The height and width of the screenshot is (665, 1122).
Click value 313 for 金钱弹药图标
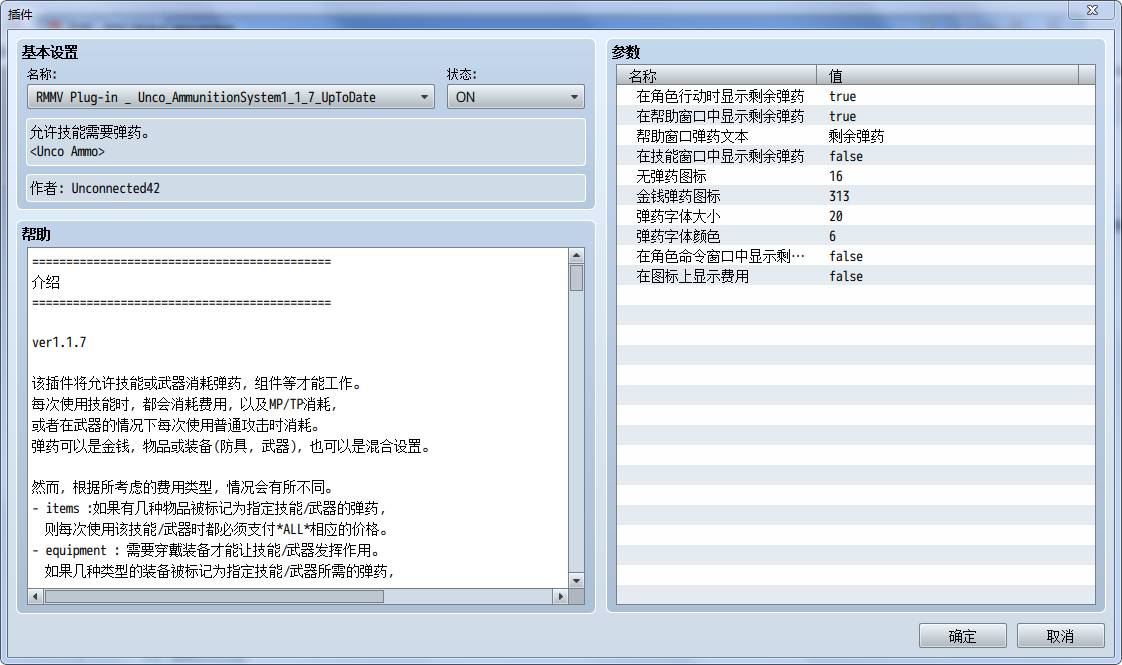point(839,196)
